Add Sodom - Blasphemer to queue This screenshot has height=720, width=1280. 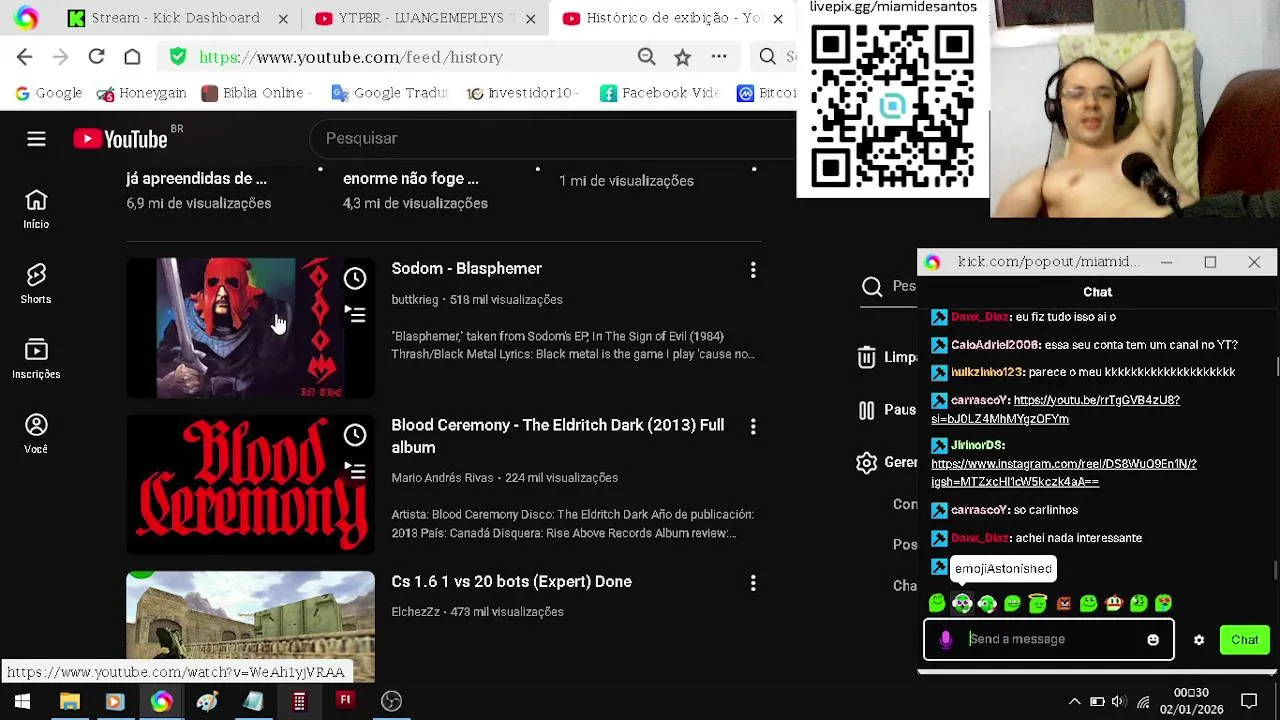[355, 314]
